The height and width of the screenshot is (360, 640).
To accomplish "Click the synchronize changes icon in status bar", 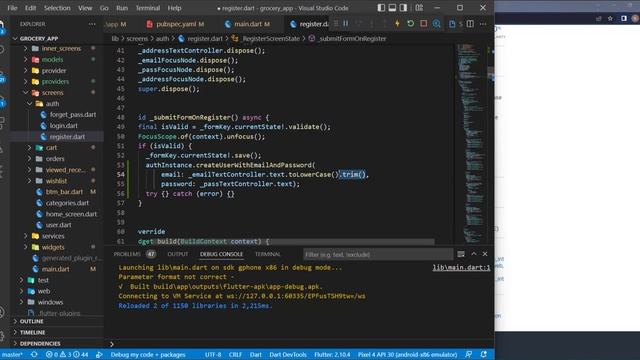I will point(34,354).
